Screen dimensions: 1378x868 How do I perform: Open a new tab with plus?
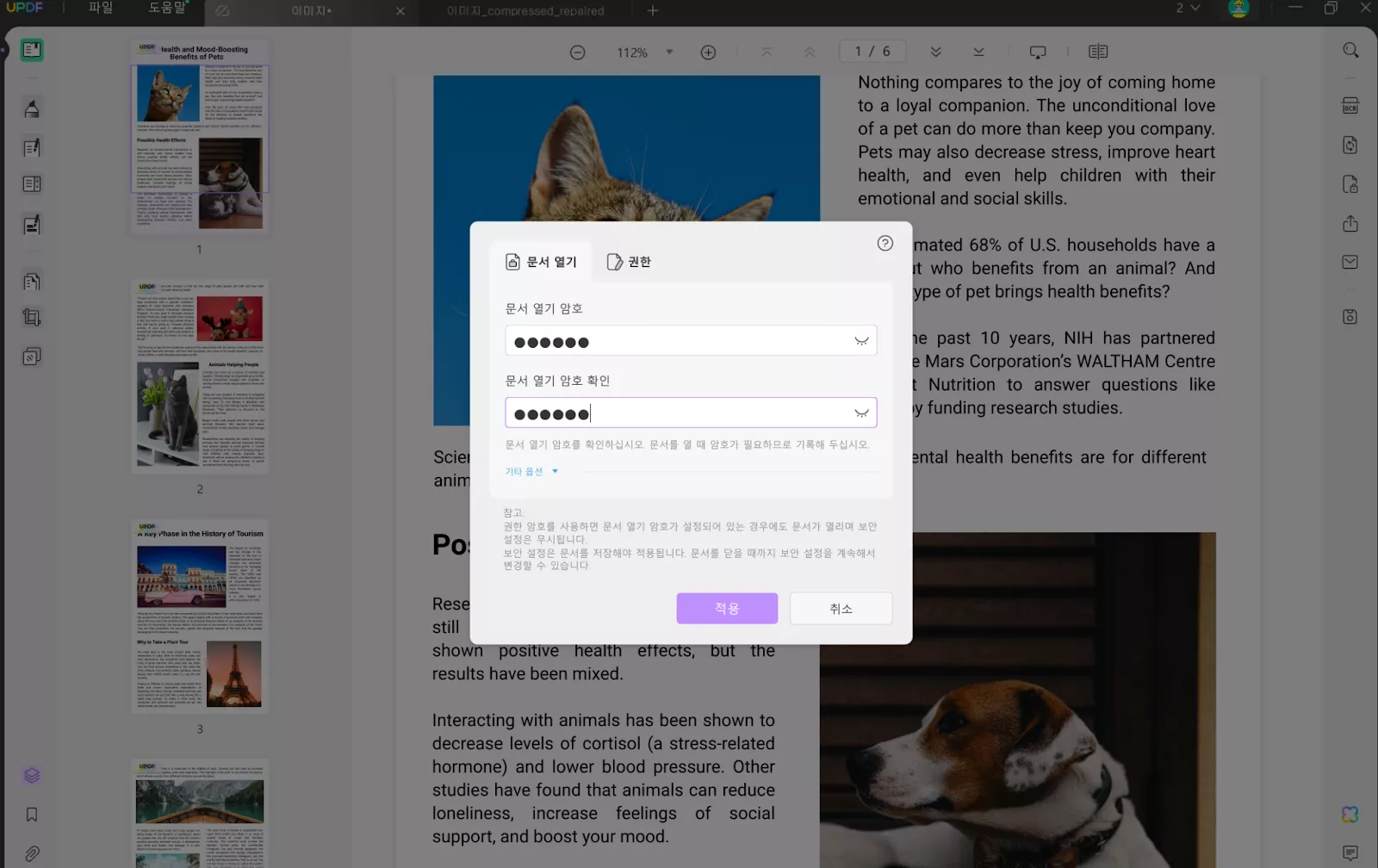[x=653, y=11]
